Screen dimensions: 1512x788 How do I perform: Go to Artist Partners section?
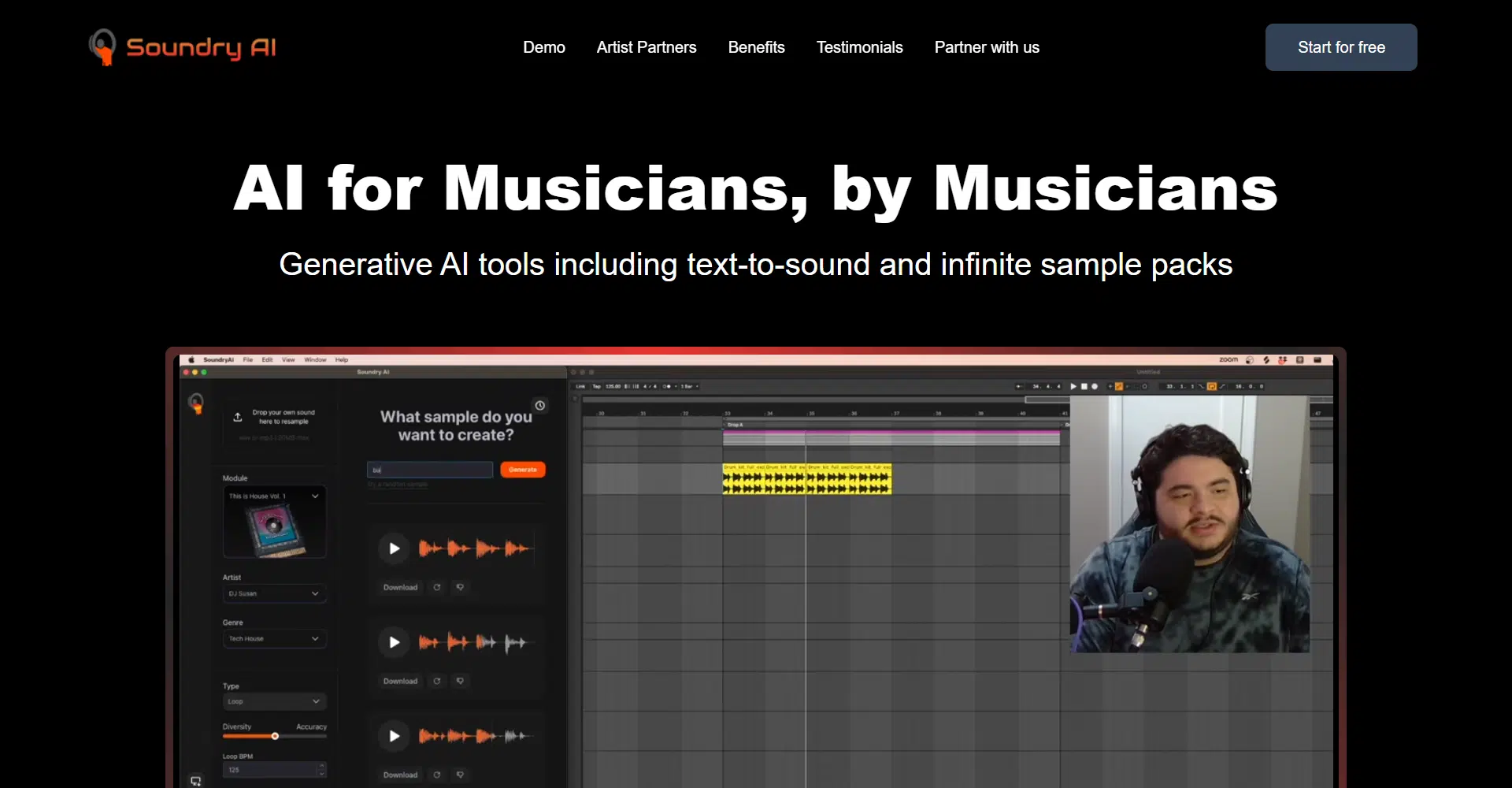click(x=646, y=47)
